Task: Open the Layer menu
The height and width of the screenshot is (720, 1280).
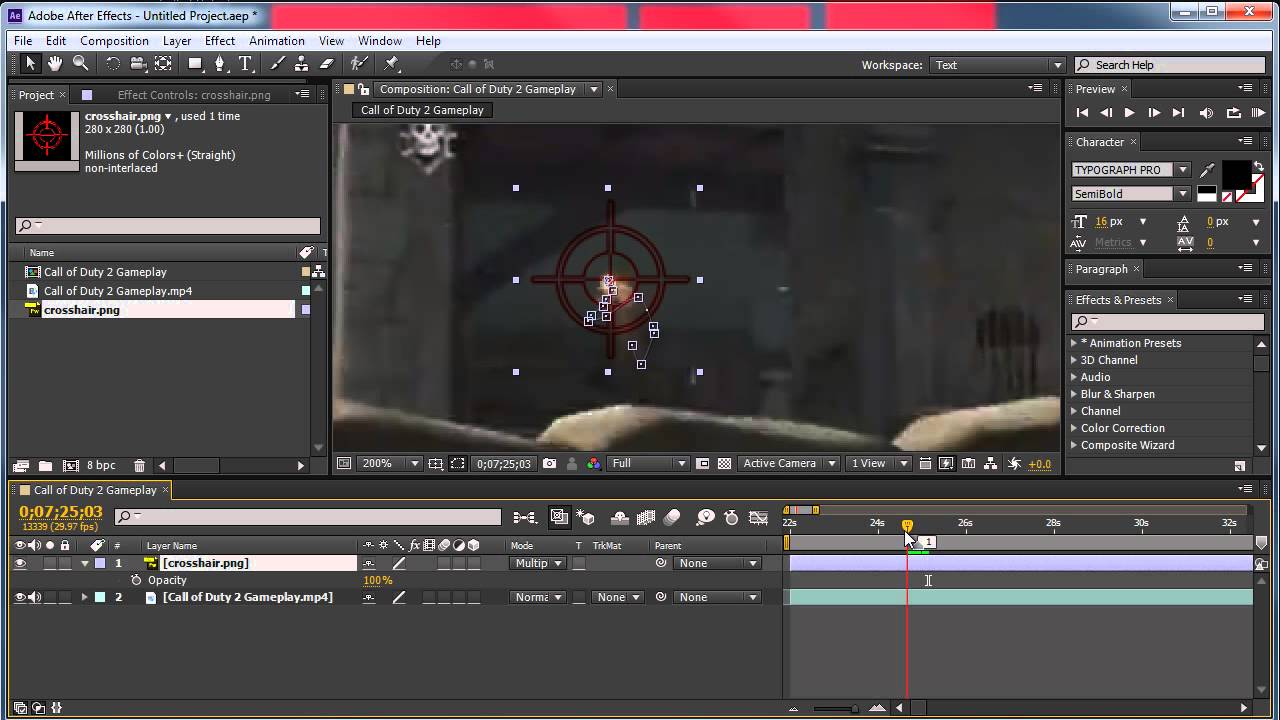Action: point(177,41)
